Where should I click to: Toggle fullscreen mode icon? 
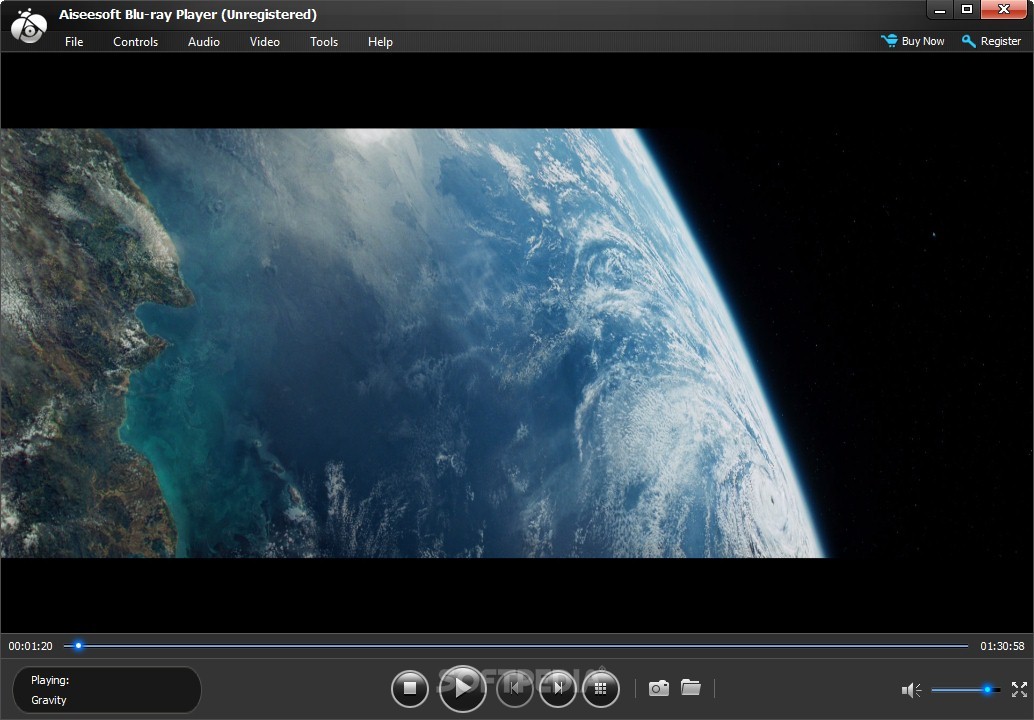(x=1019, y=690)
